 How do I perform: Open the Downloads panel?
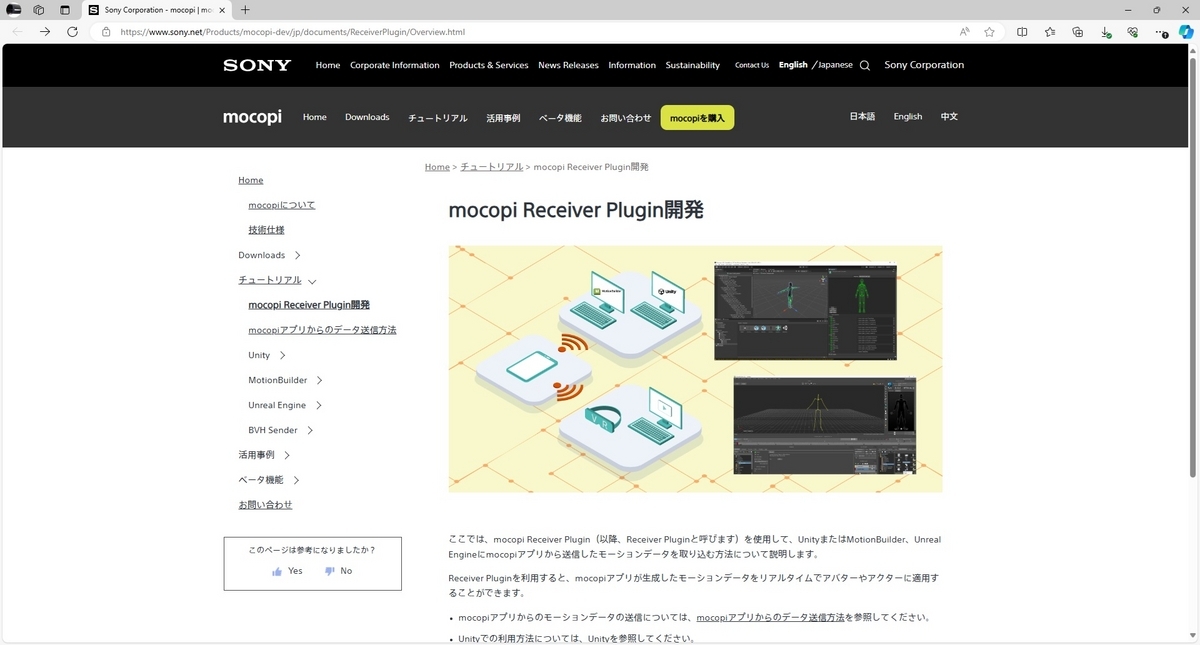1105,32
